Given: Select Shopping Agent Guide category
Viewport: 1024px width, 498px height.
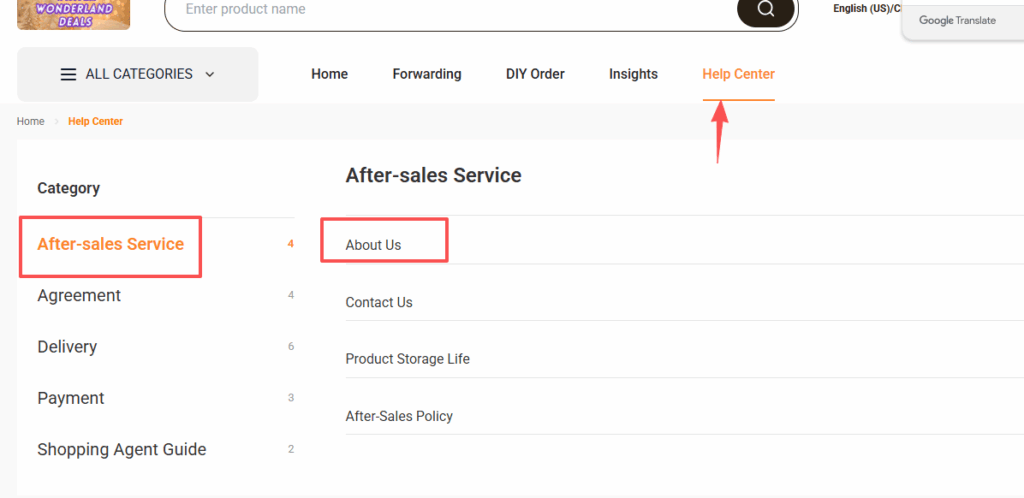Looking at the screenshot, I should pyautogui.click(x=122, y=450).
